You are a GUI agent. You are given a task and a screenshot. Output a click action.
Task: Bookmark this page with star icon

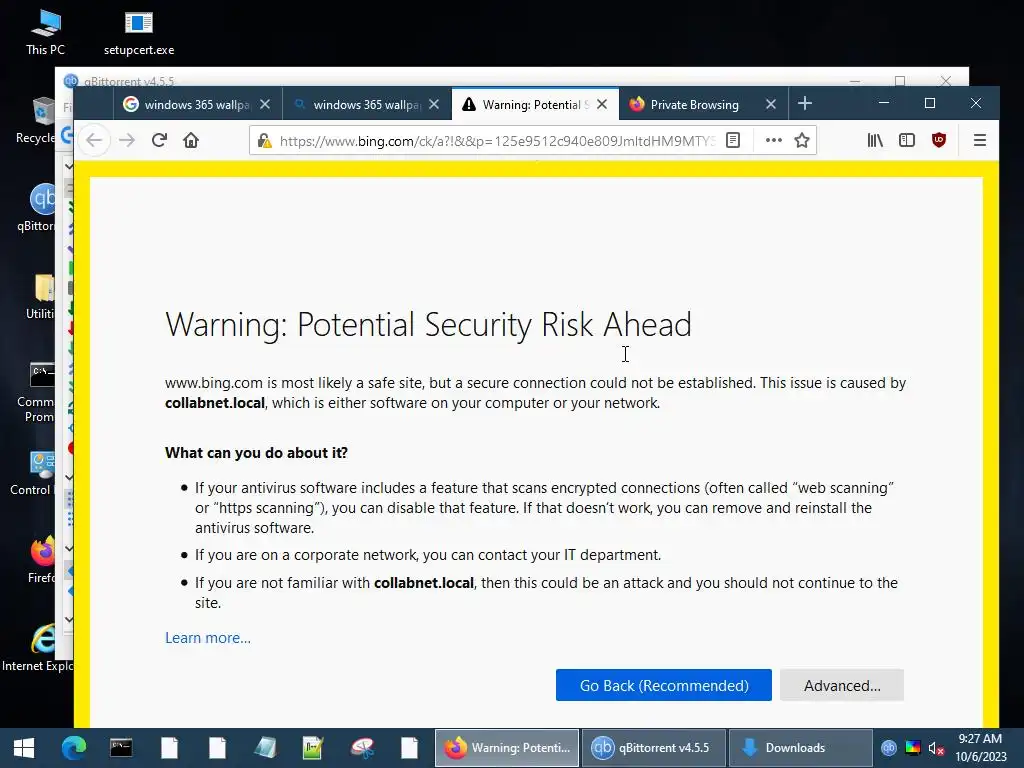point(802,140)
